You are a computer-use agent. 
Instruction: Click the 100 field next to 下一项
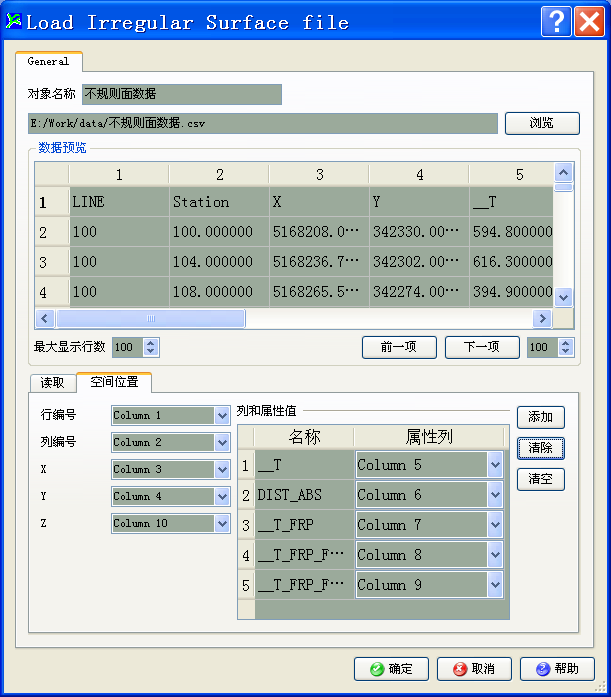[x=543, y=347]
